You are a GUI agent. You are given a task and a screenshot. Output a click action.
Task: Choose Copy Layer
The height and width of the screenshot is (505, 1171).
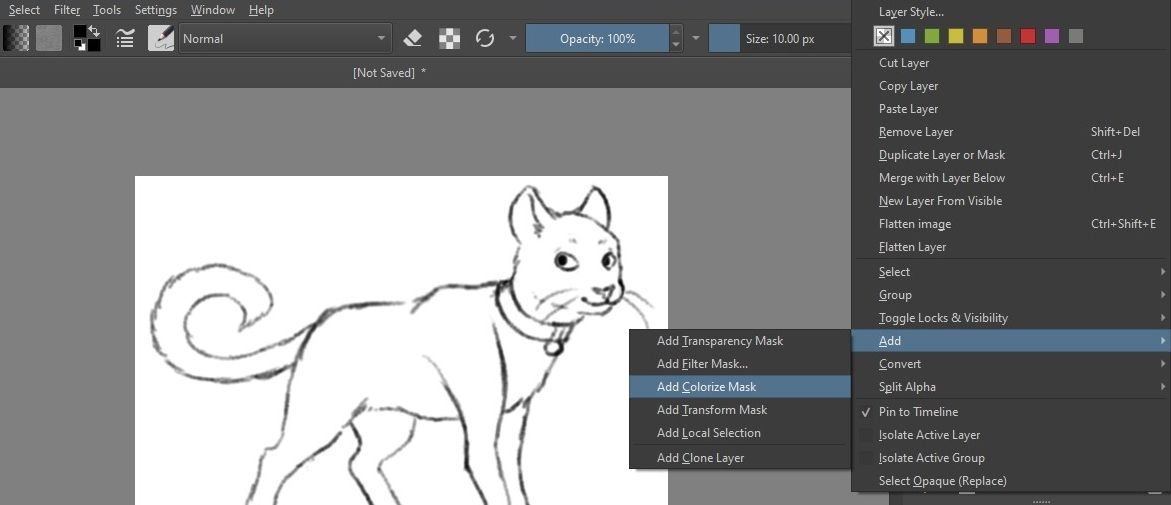click(x=1010, y=86)
